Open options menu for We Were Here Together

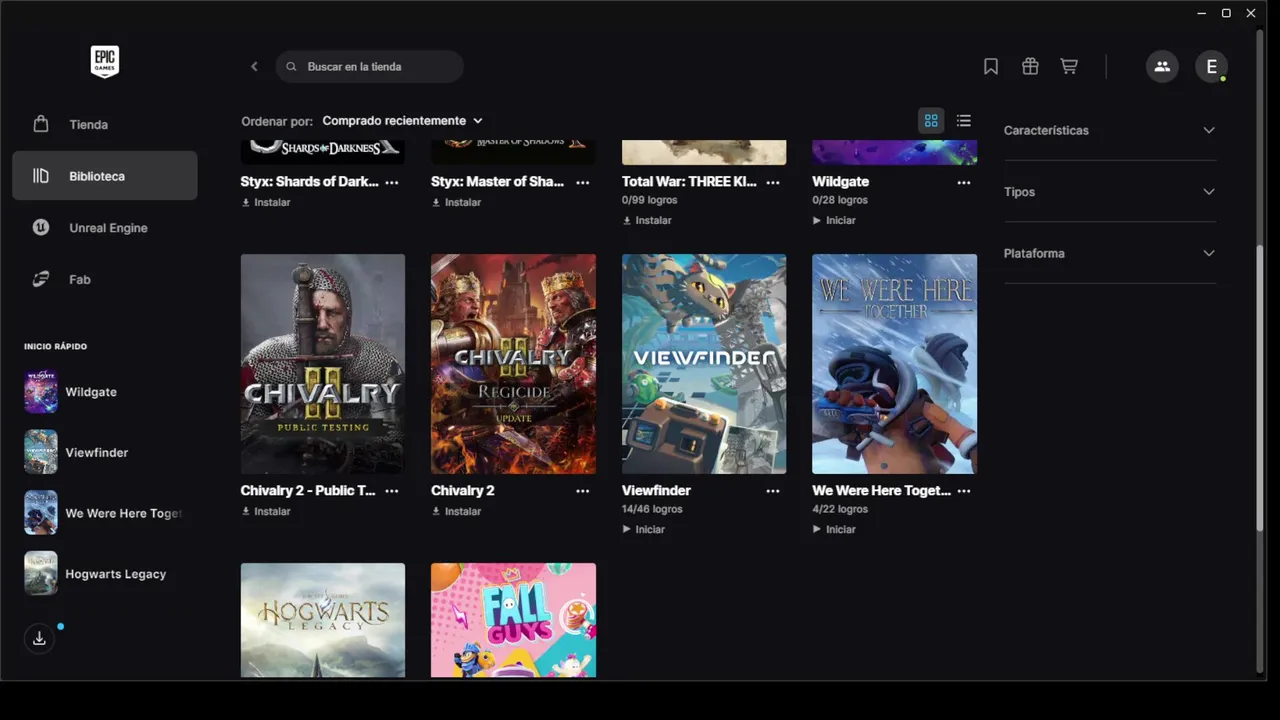(964, 491)
